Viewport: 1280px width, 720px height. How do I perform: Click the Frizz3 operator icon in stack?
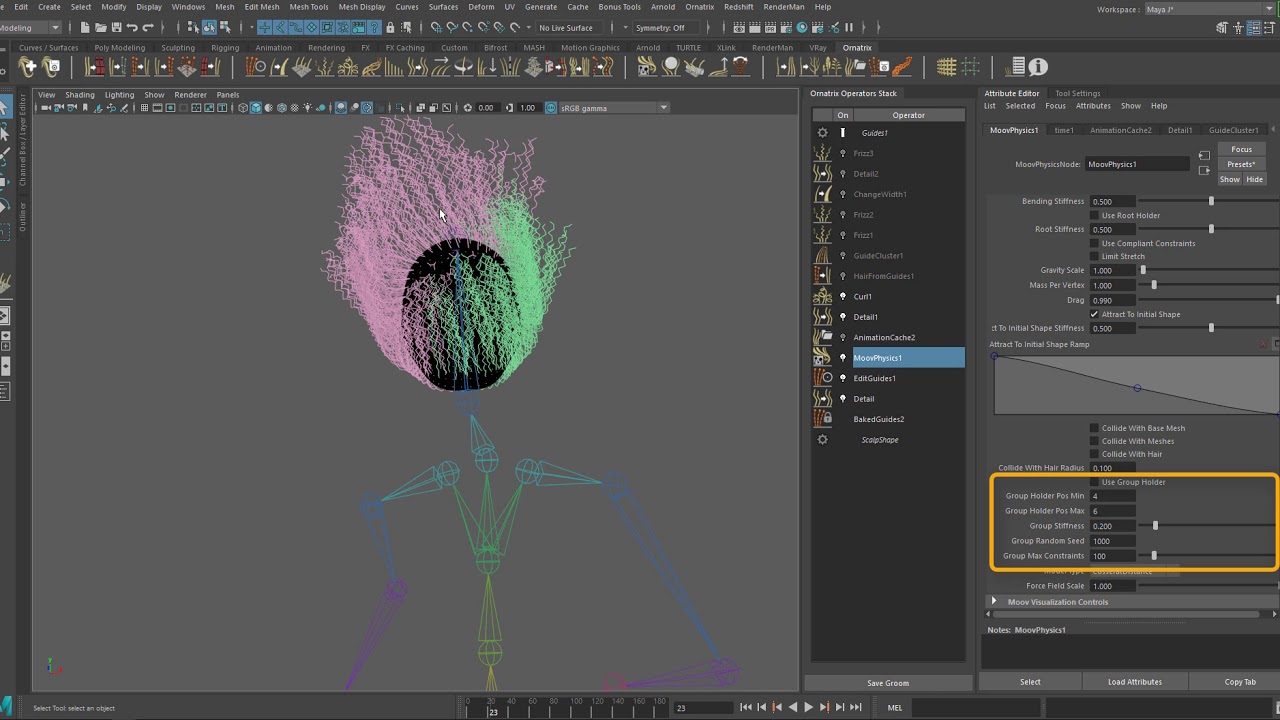point(823,153)
